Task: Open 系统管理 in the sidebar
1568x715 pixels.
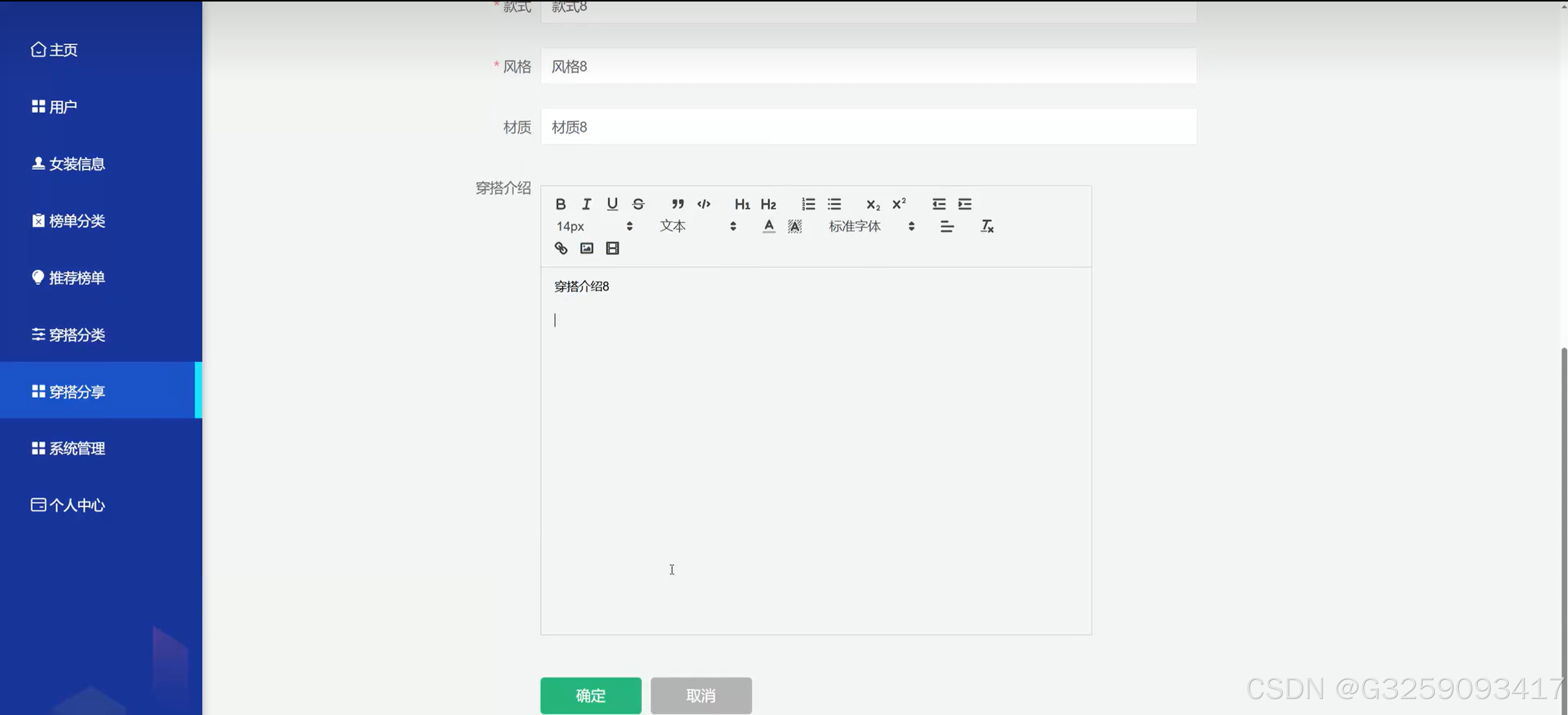Action: 101,448
